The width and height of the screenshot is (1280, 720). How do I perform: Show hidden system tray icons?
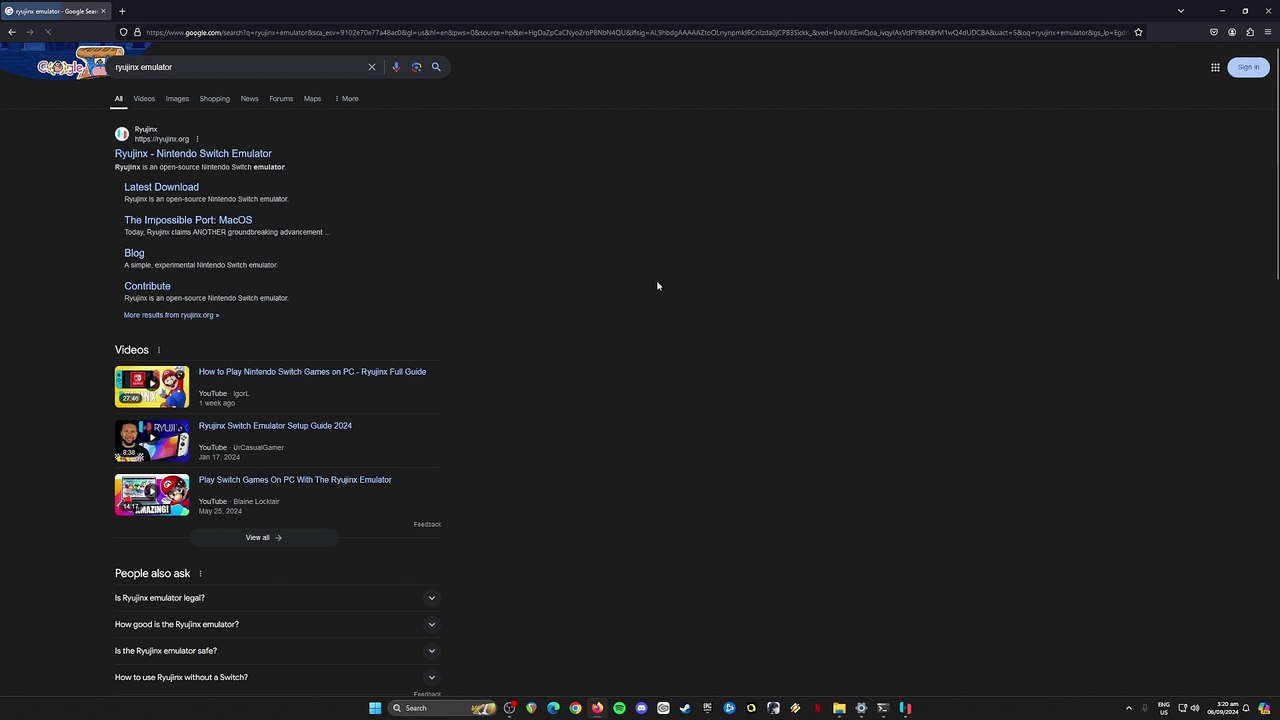[1129, 708]
